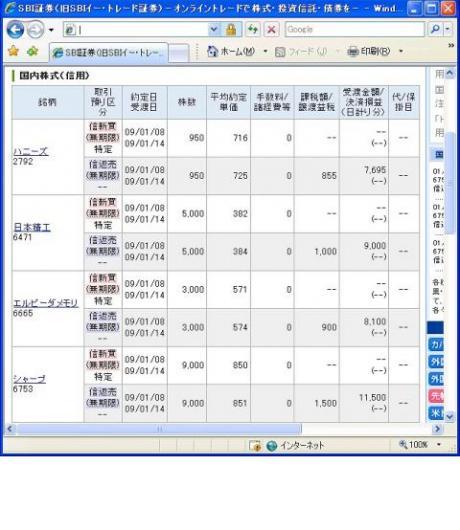The height and width of the screenshot is (530, 460).
Task: Click into the Google search box
Action: (354, 29)
